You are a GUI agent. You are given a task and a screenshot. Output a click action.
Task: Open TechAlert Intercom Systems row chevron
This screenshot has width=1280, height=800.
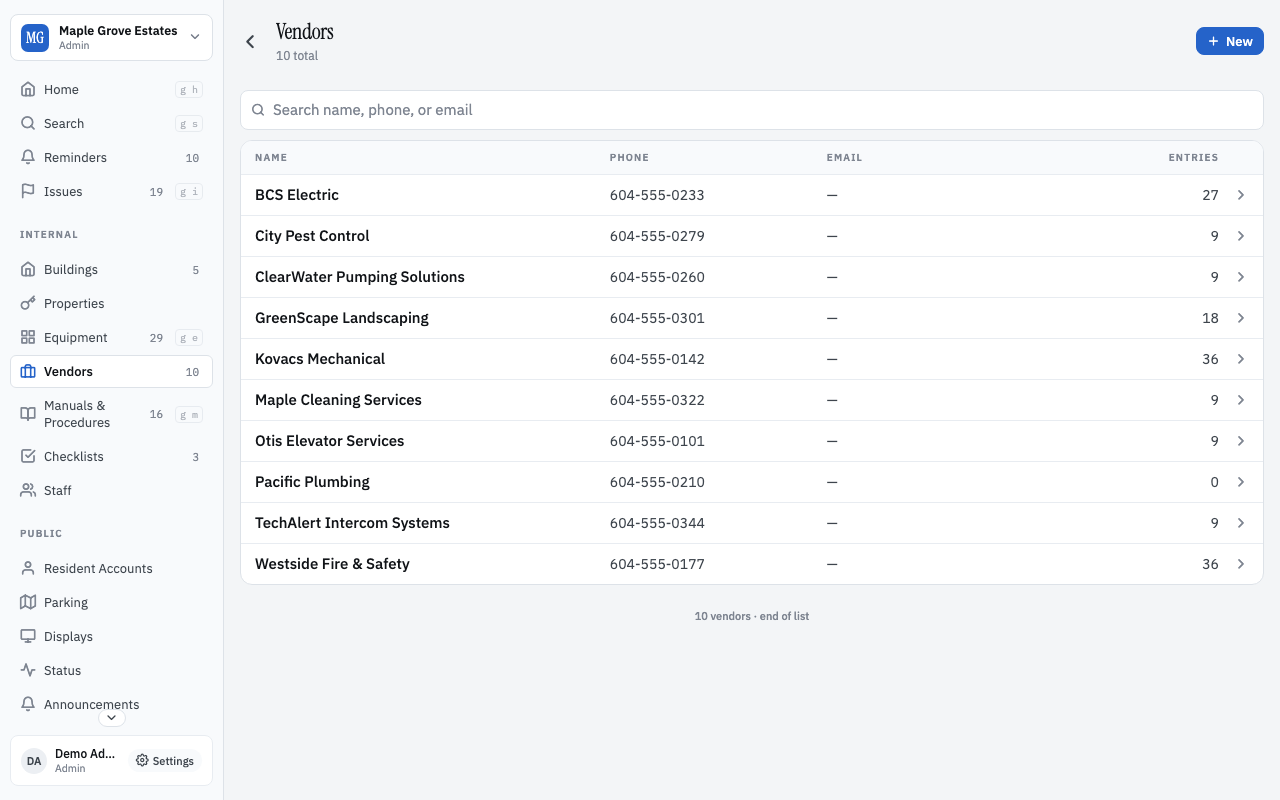[1241, 523]
